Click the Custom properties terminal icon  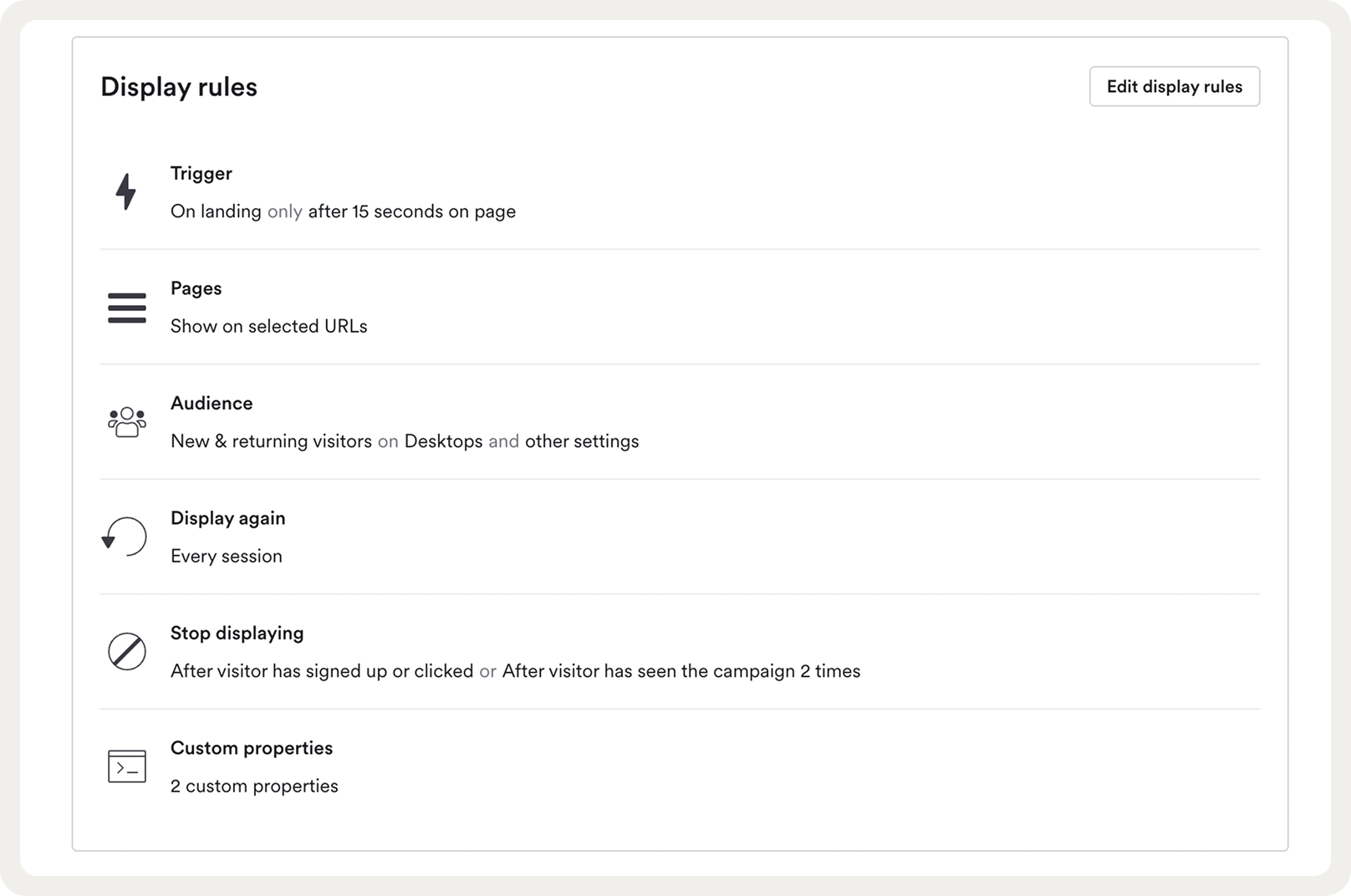point(127,766)
